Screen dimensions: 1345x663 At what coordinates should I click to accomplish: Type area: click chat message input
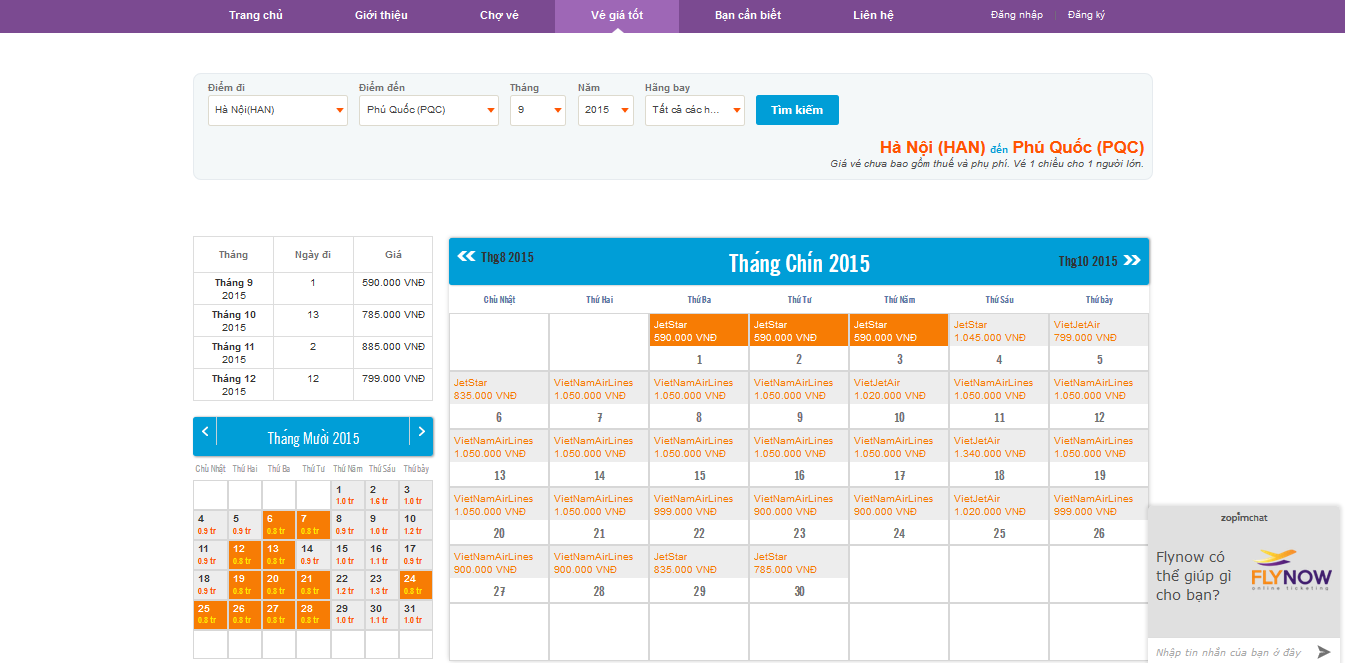pyautogui.click(x=1230, y=652)
